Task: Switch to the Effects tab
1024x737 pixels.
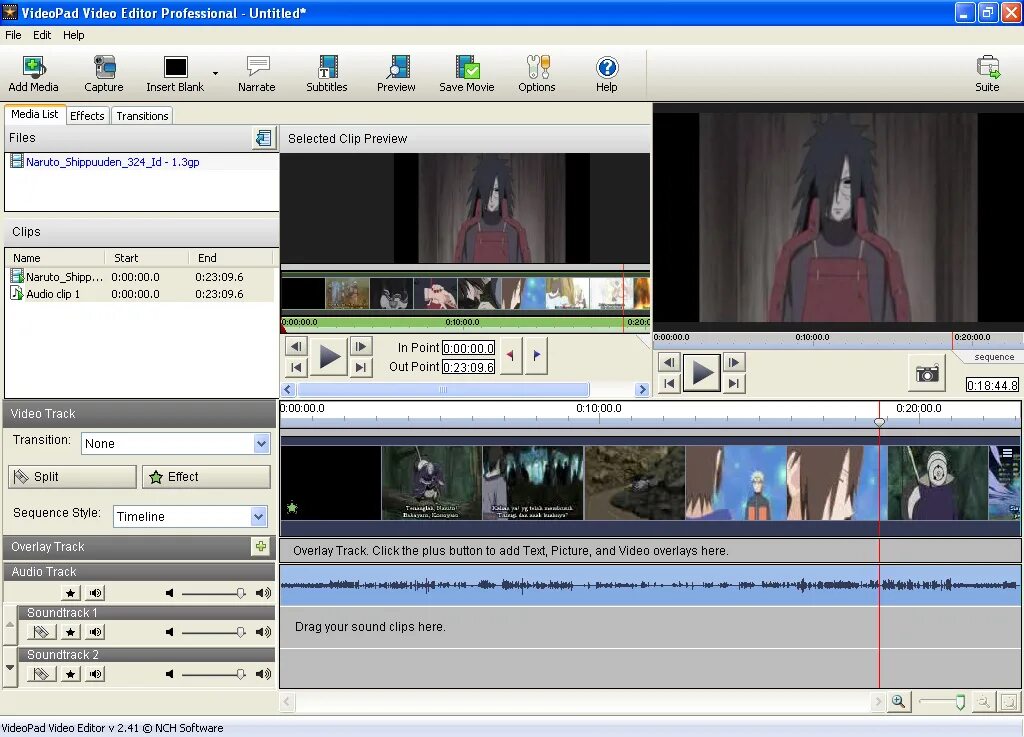Action: (x=87, y=116)
